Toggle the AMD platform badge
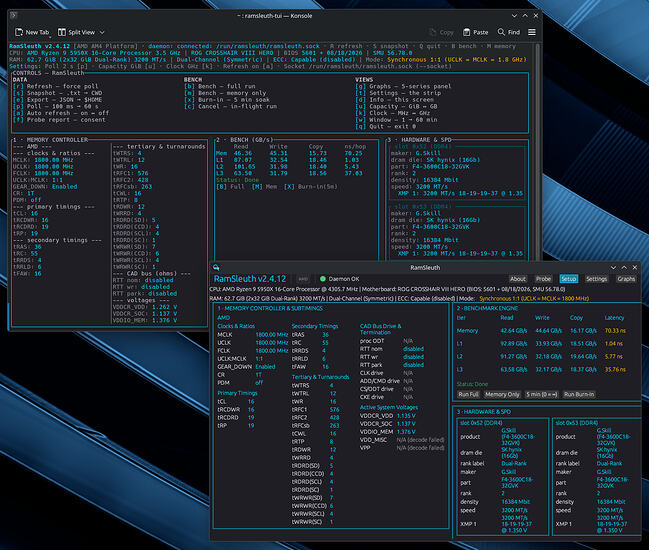Image resolution: width=649 pixels, height=550 pixels. coord(303,279)
